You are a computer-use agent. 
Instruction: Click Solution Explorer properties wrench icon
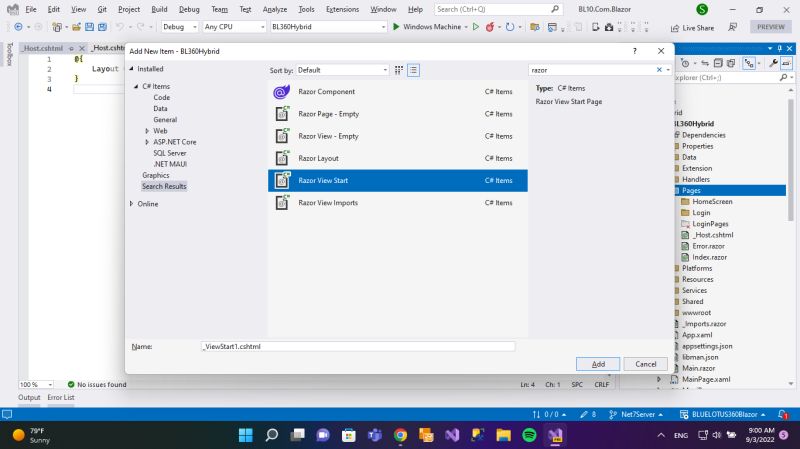(x=773, y=63)
